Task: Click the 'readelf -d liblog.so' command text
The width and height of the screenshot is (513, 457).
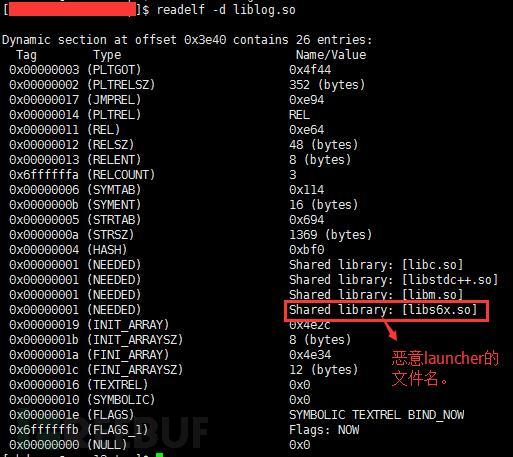Action: [226, 10]
